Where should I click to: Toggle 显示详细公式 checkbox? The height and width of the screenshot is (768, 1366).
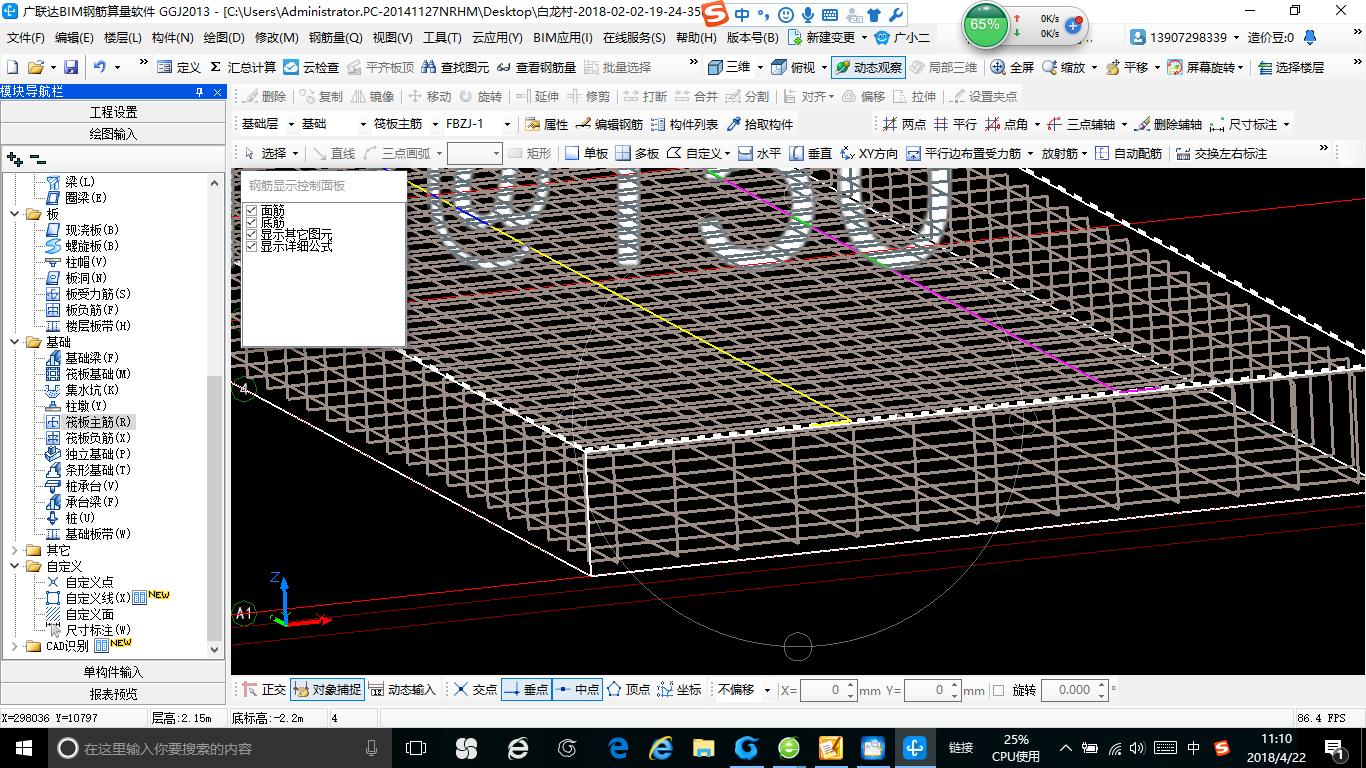point(251,246)
